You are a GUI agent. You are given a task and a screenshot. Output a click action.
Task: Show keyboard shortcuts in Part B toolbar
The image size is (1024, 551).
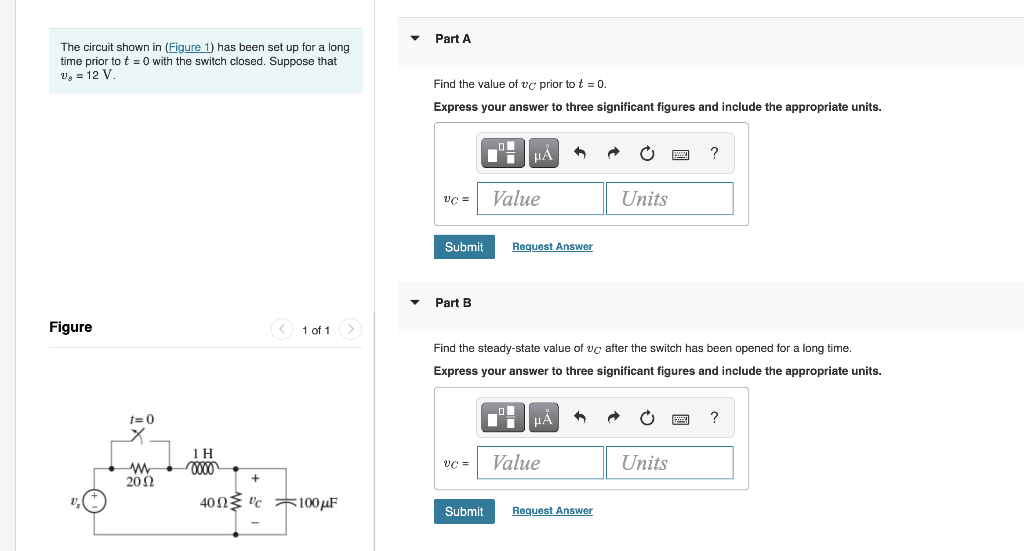click(680, 419)
